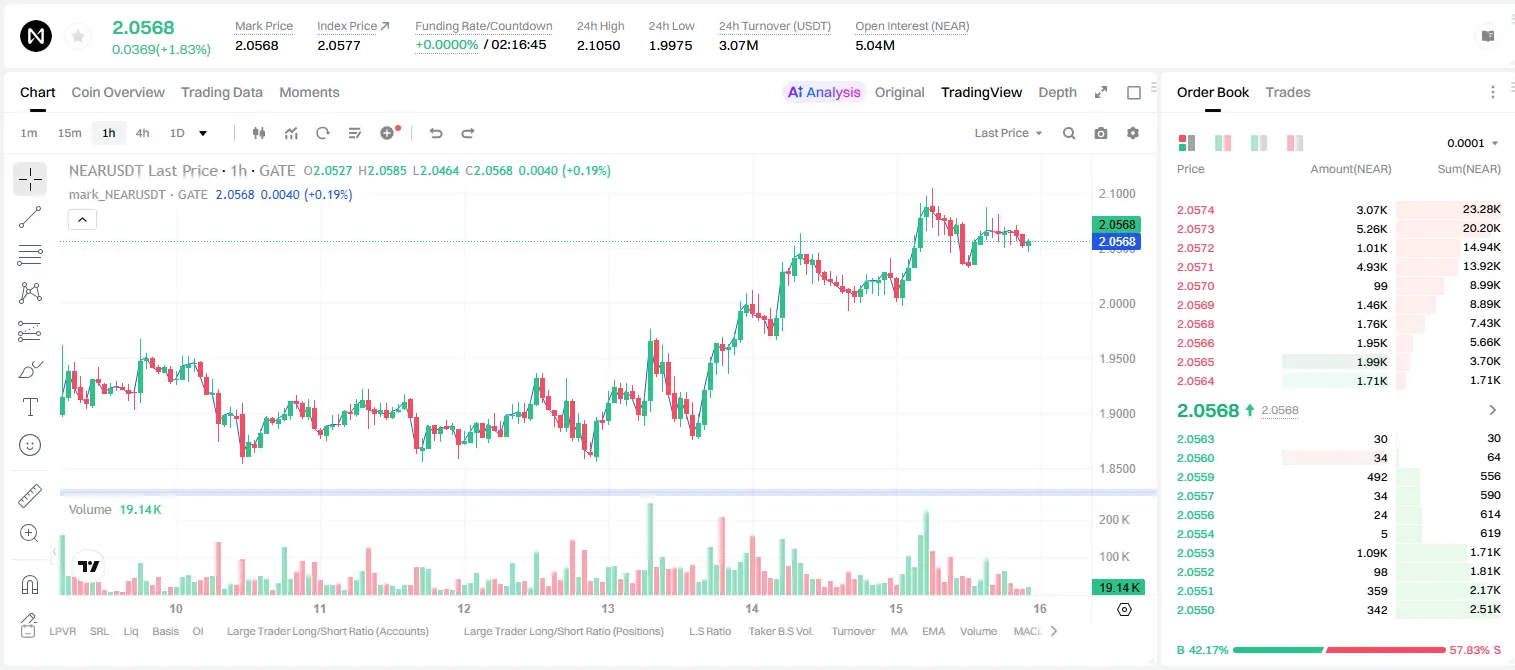This screenshot has height=670, width=1515.
Task: Open the AI Analysis view
Action: (823, 92)
